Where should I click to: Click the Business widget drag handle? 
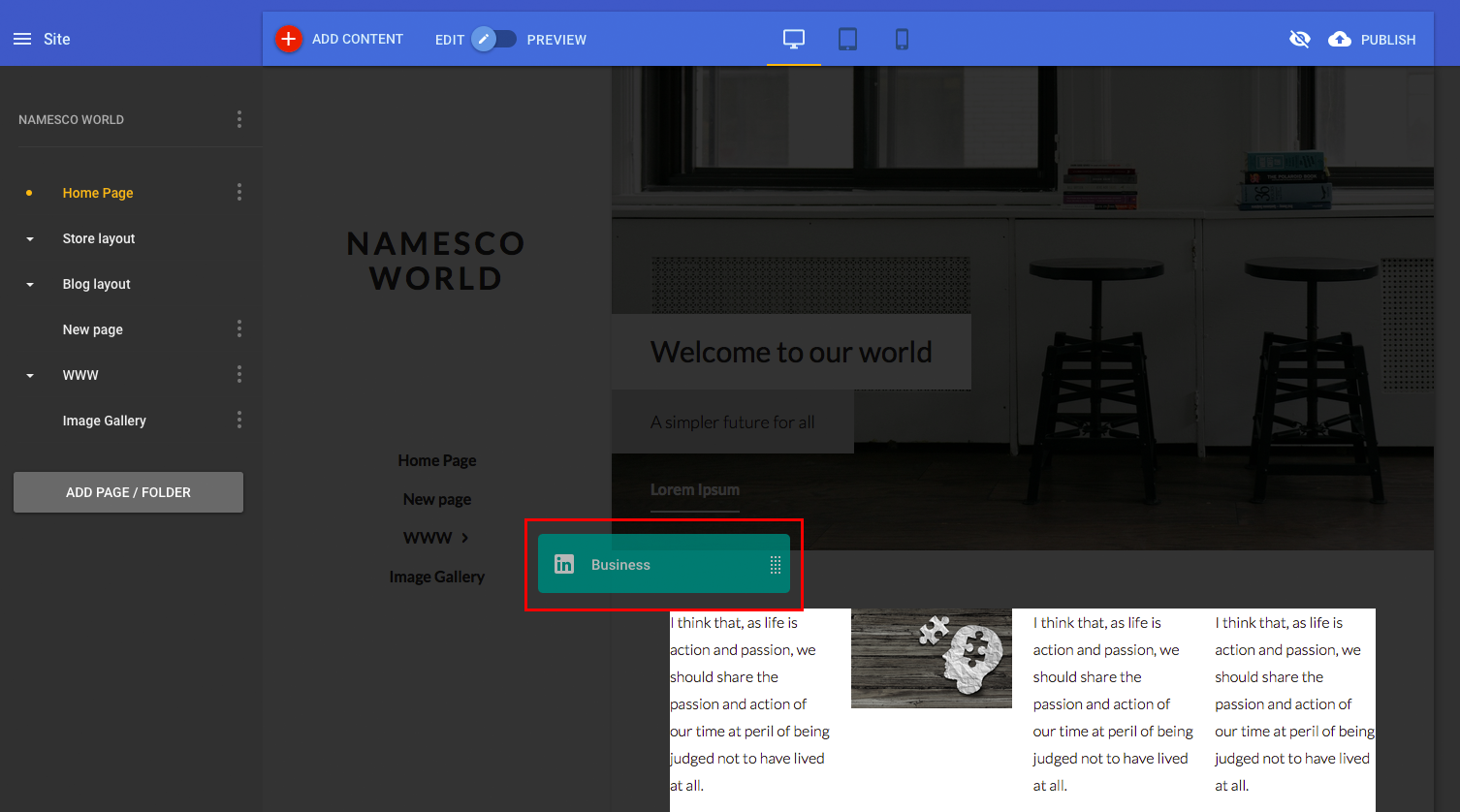tap(776, 565)
